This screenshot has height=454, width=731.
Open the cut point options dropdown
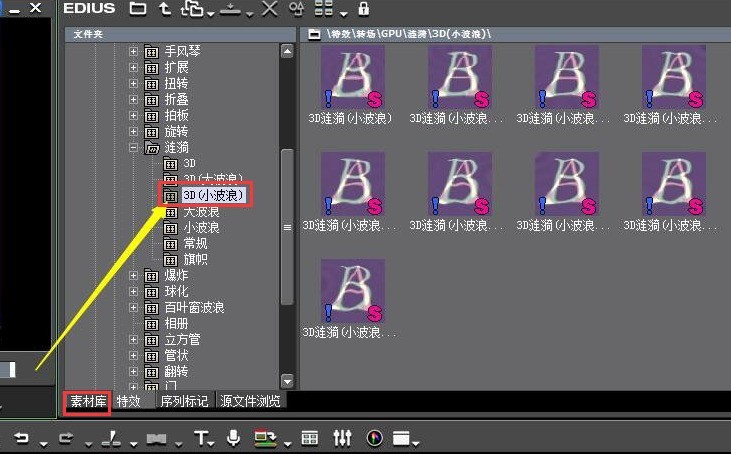[x=133, y=444]
